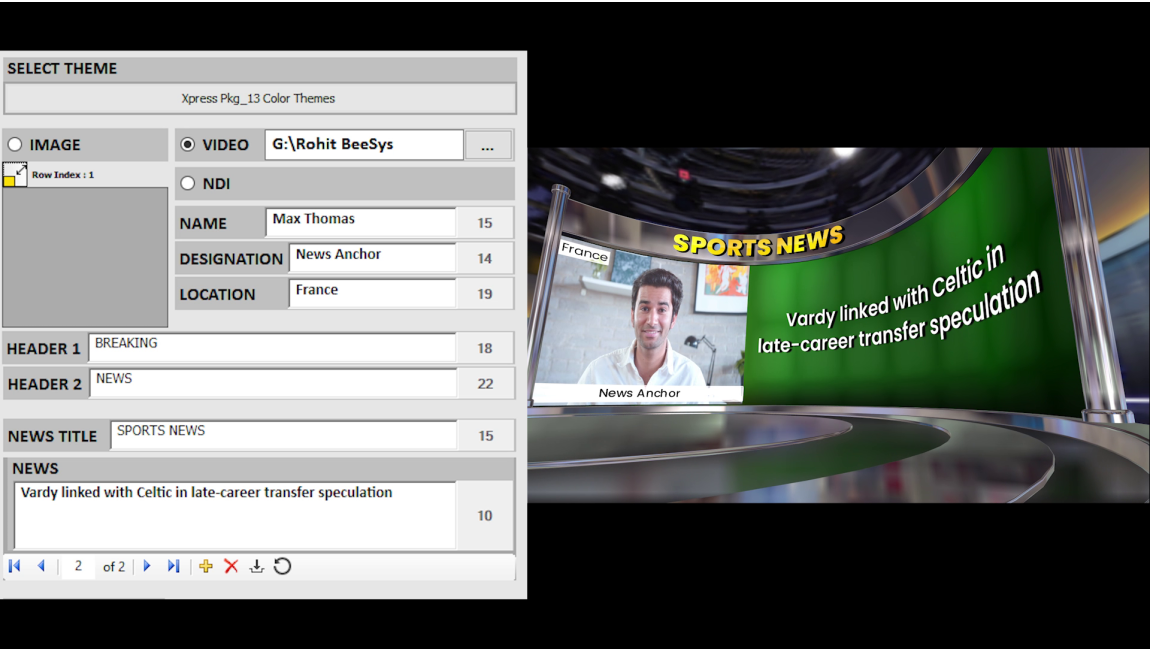
Task: Add a new record with yellow plus
Action: click(206, 566)
